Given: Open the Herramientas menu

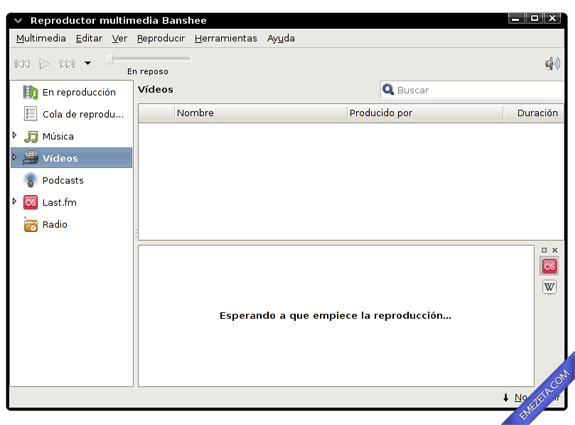Looking at the screenshot, I should click(x=226, y=39).
